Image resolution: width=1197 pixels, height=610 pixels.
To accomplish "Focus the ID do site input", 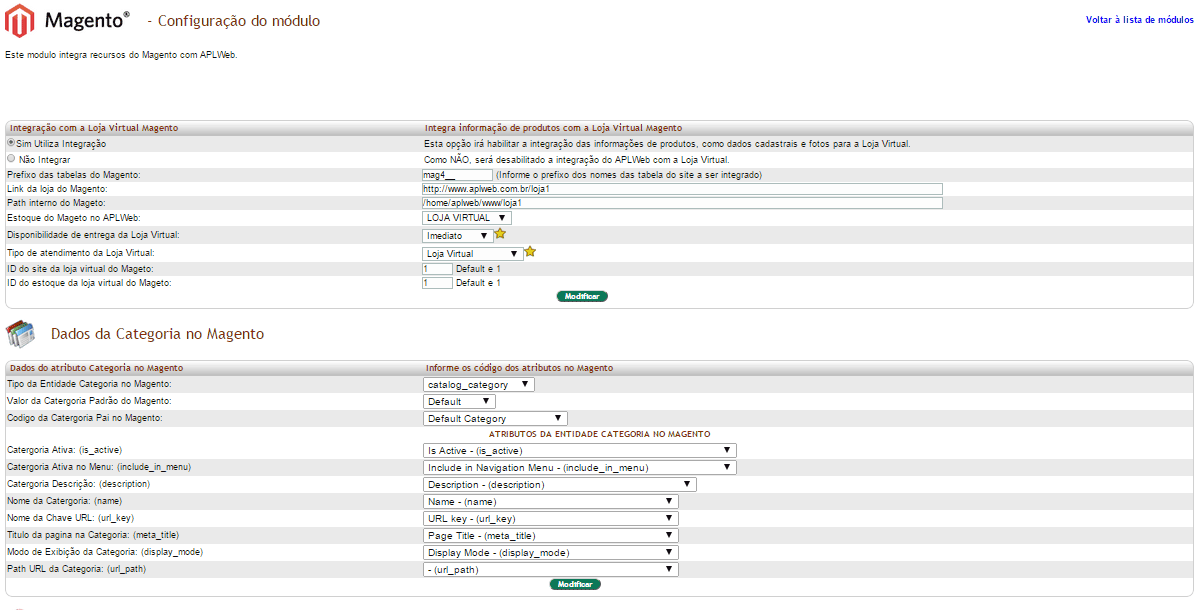I will 437,269.
